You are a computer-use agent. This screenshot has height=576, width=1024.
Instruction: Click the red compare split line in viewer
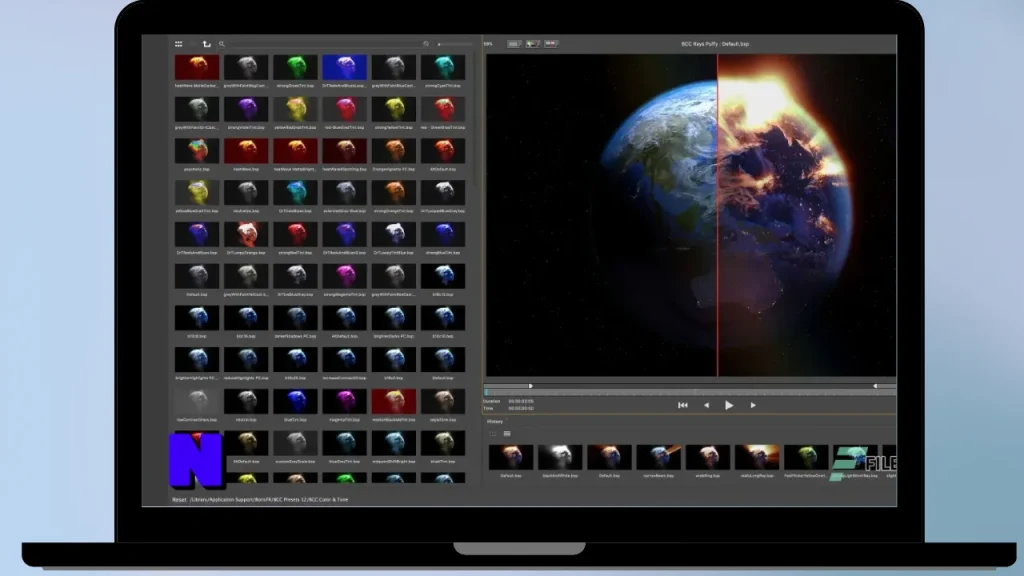pyautogui.click(x=717, y=216)
